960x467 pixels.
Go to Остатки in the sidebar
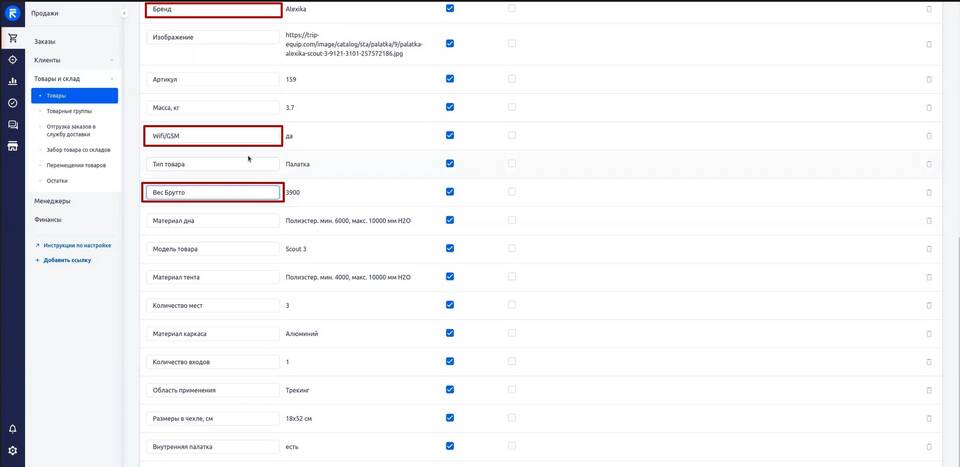click(57, 181)
